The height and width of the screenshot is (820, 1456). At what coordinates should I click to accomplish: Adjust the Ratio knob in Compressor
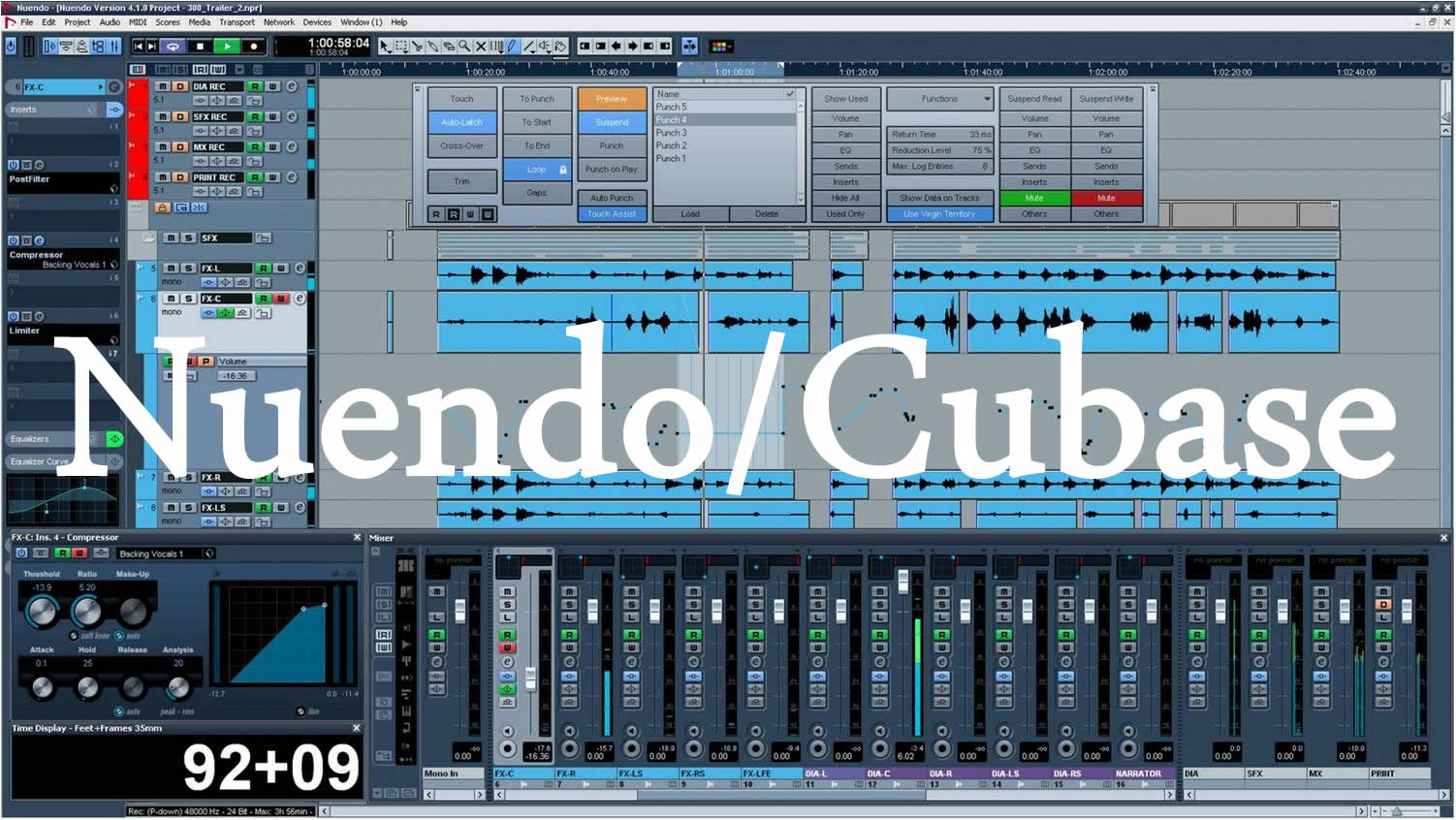tap(86, 612)
